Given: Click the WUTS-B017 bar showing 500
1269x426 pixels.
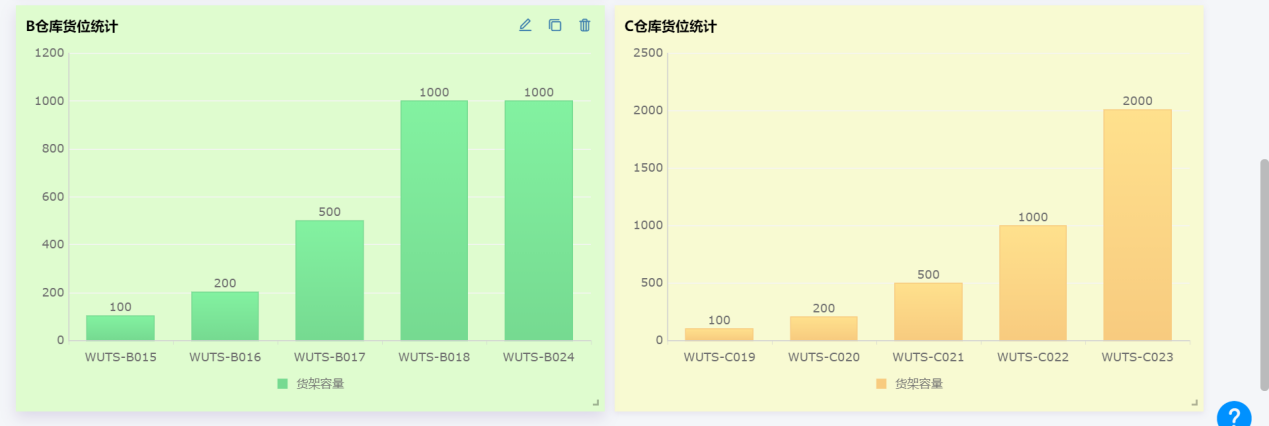Looking at the screenshot, I should click(x=329, y=280).
